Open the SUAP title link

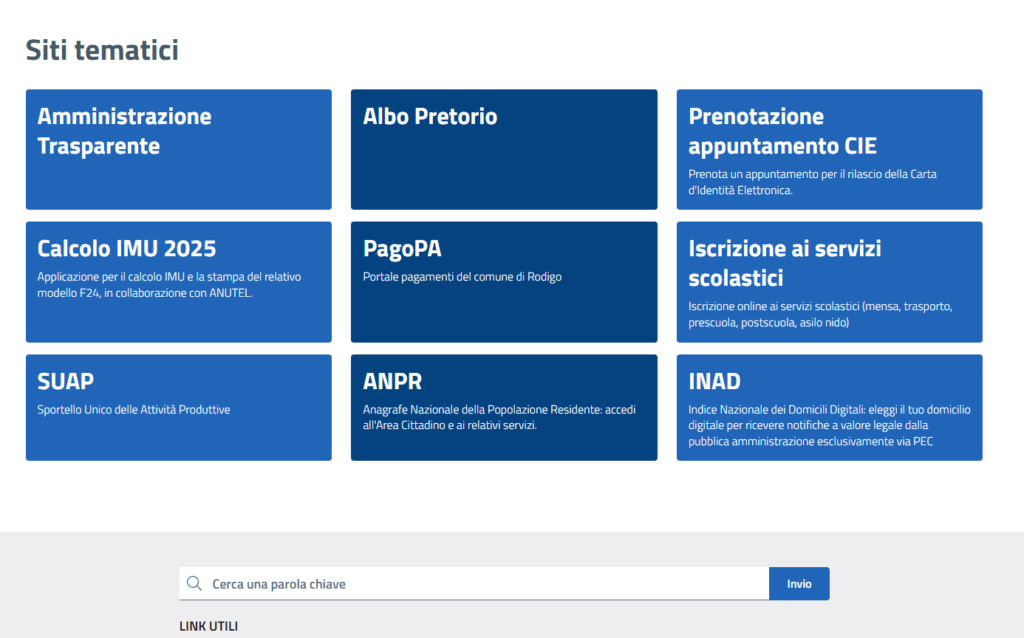click(66, 381)
